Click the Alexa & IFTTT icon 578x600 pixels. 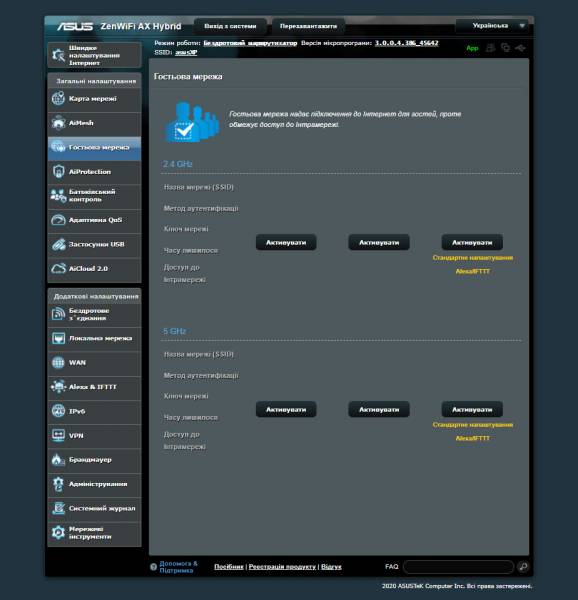click(58, 387)
